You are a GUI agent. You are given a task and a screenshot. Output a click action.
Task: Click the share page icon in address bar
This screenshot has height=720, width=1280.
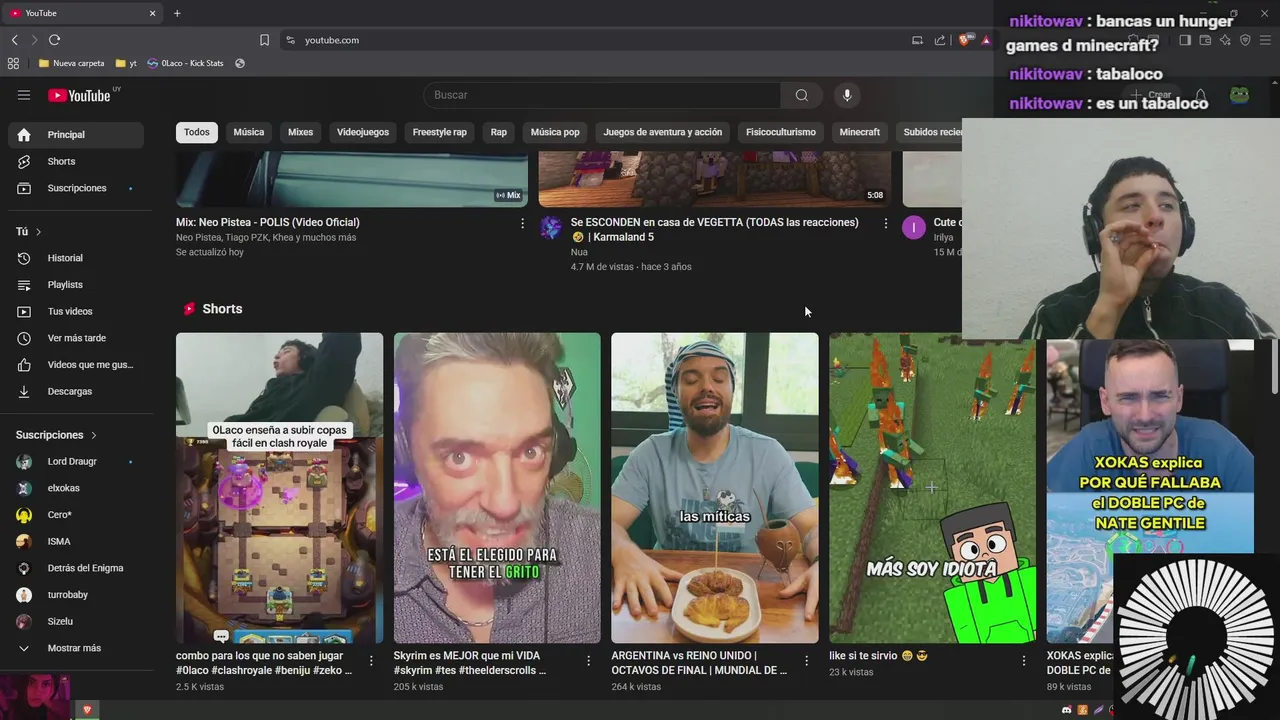pos(940,40)
